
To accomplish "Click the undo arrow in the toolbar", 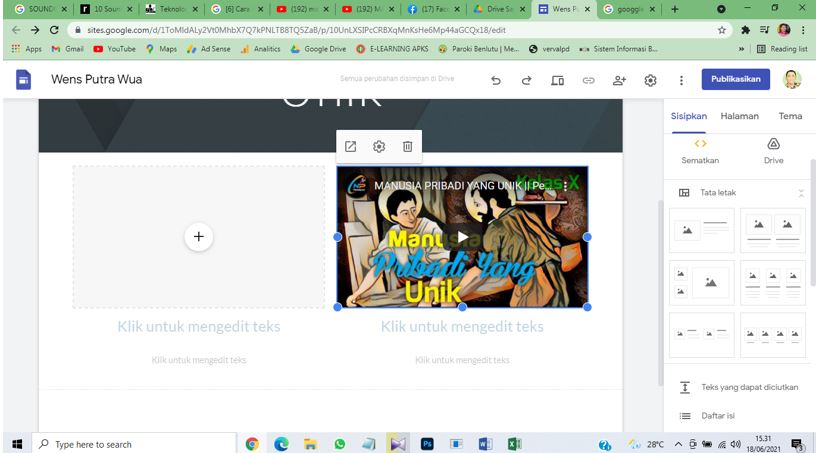I will [496, 80].
